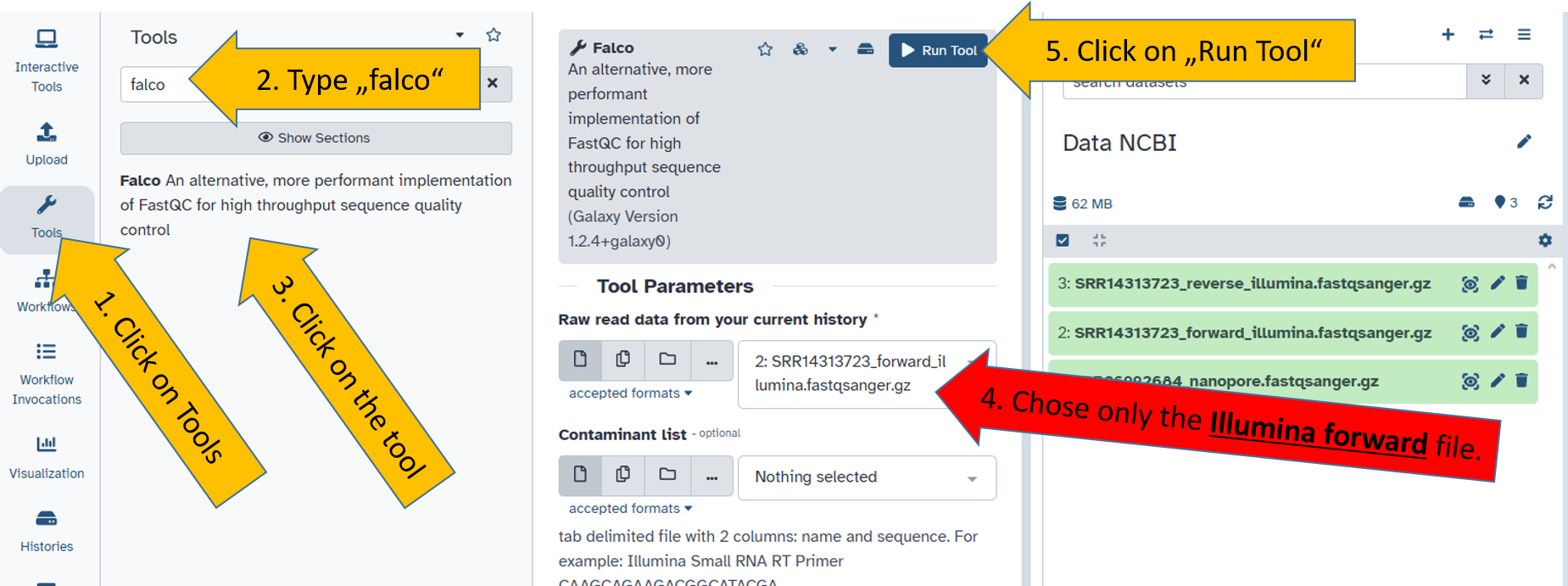
Task: Expand advanced dataset search options
Action: pyautogui.click(x=1486, y=80)
